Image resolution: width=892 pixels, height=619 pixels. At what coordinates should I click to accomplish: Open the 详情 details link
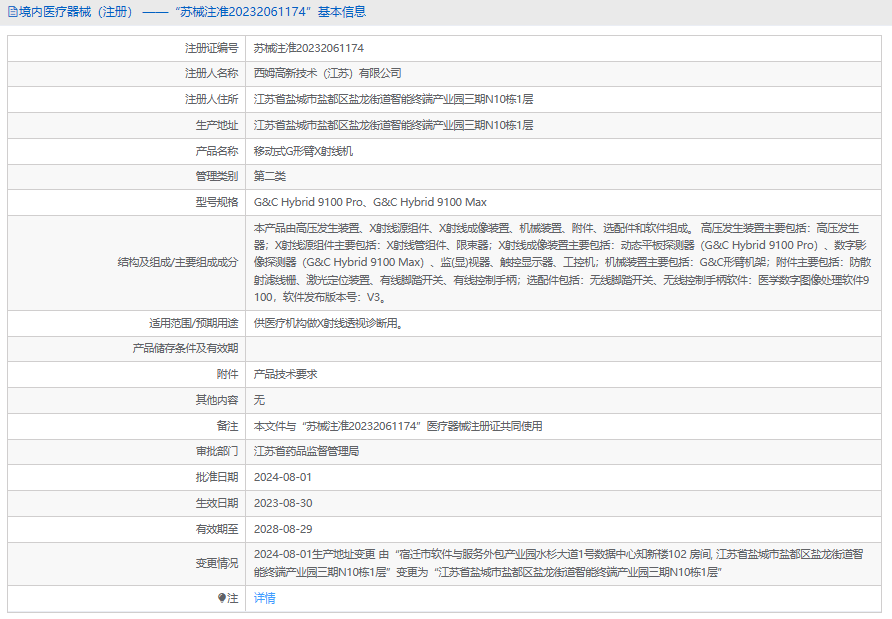pyautogui.click(x=264, y=598)
